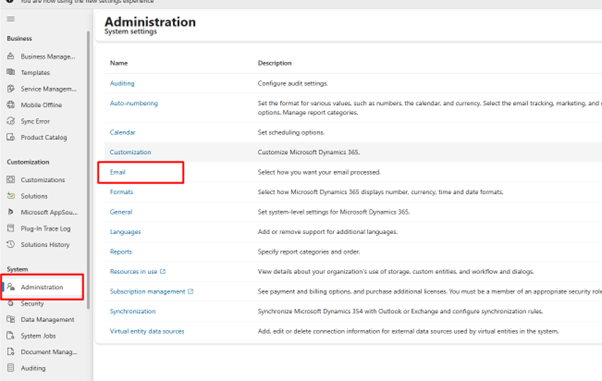Click the Description column header
602x381 pixels.
coord(275,63)
